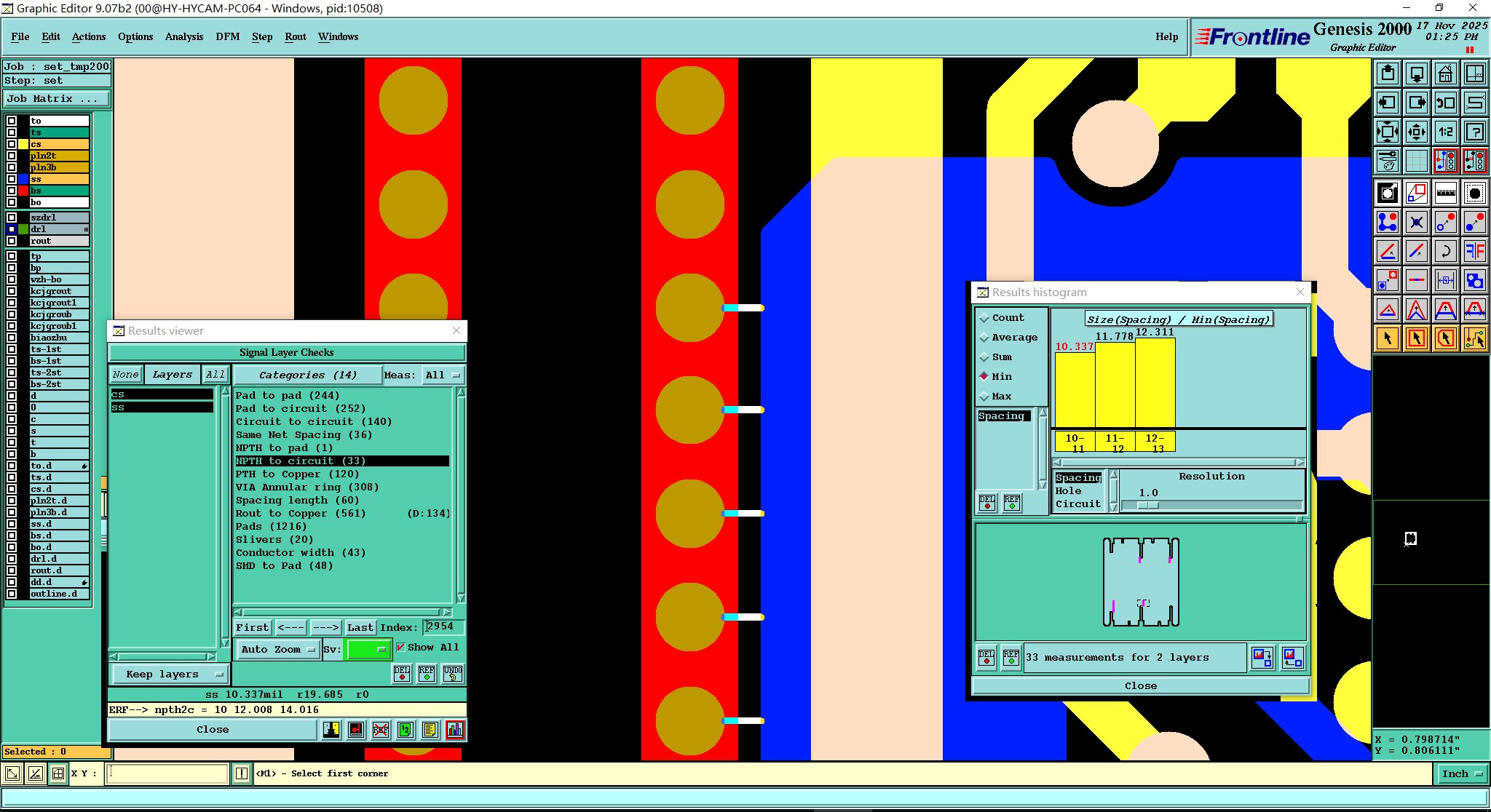Select the plain arrow pointer tool
Viewport: 1491px width, 812px height.
pos(1388,338)
